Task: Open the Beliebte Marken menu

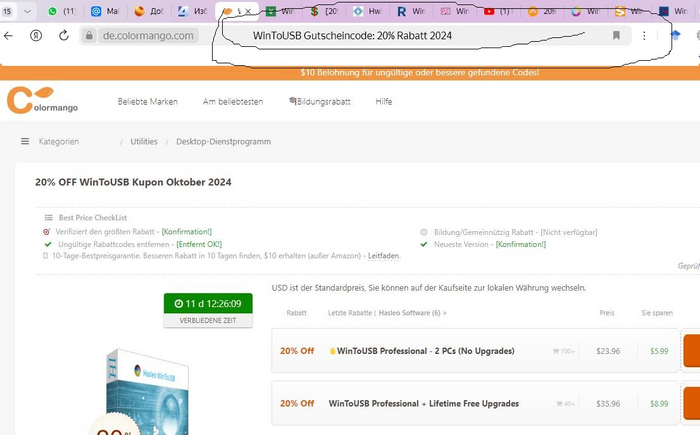Action: [147, 101]
